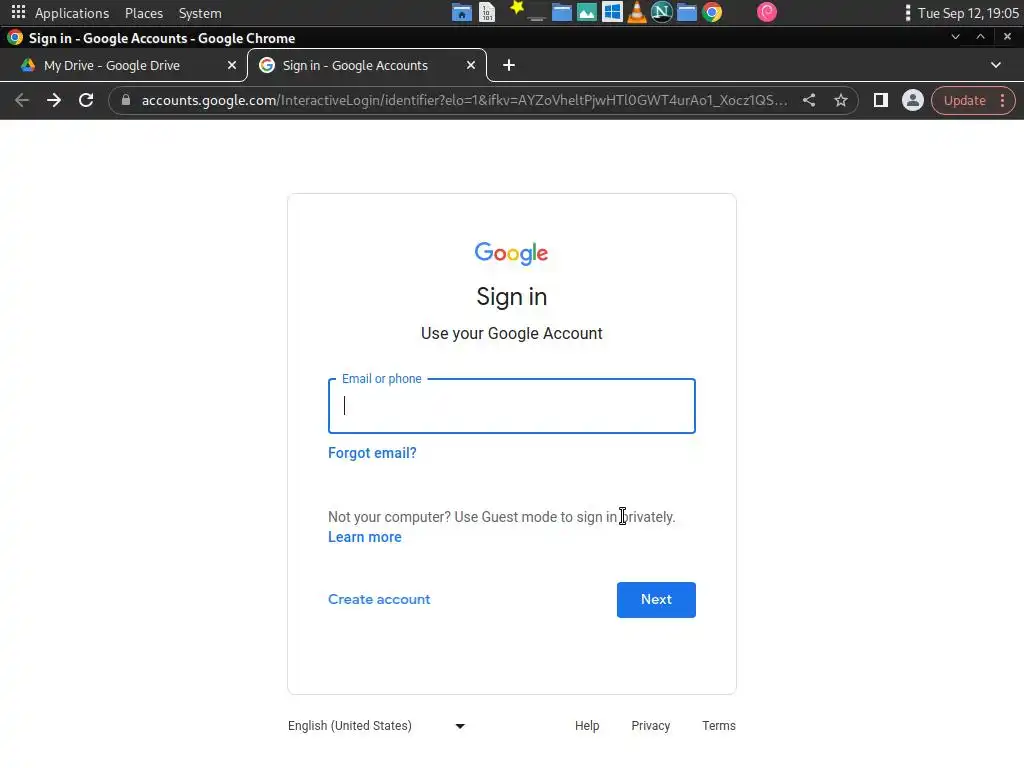Open the tab search dropdown arrow
This screenshot has width=1024, height=768.
point(995,65)
